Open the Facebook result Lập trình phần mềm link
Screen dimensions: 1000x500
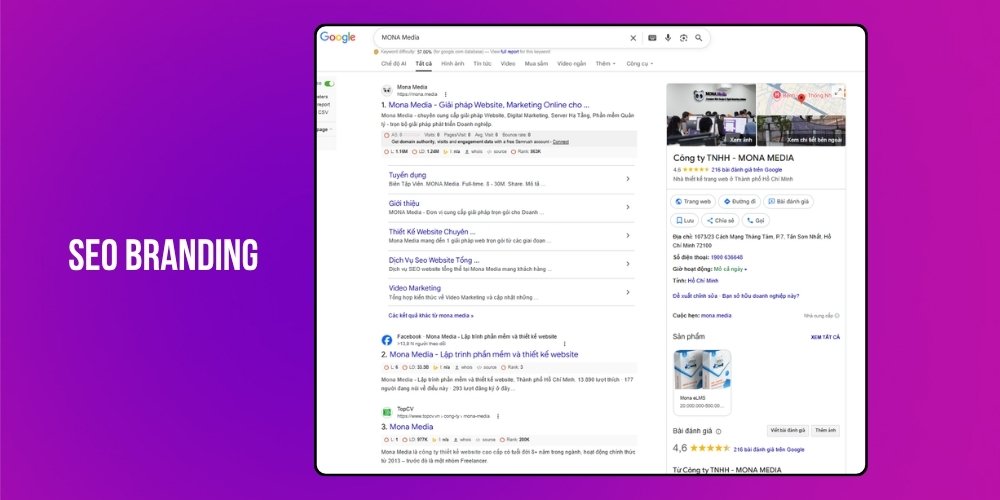tap(484, 355)
